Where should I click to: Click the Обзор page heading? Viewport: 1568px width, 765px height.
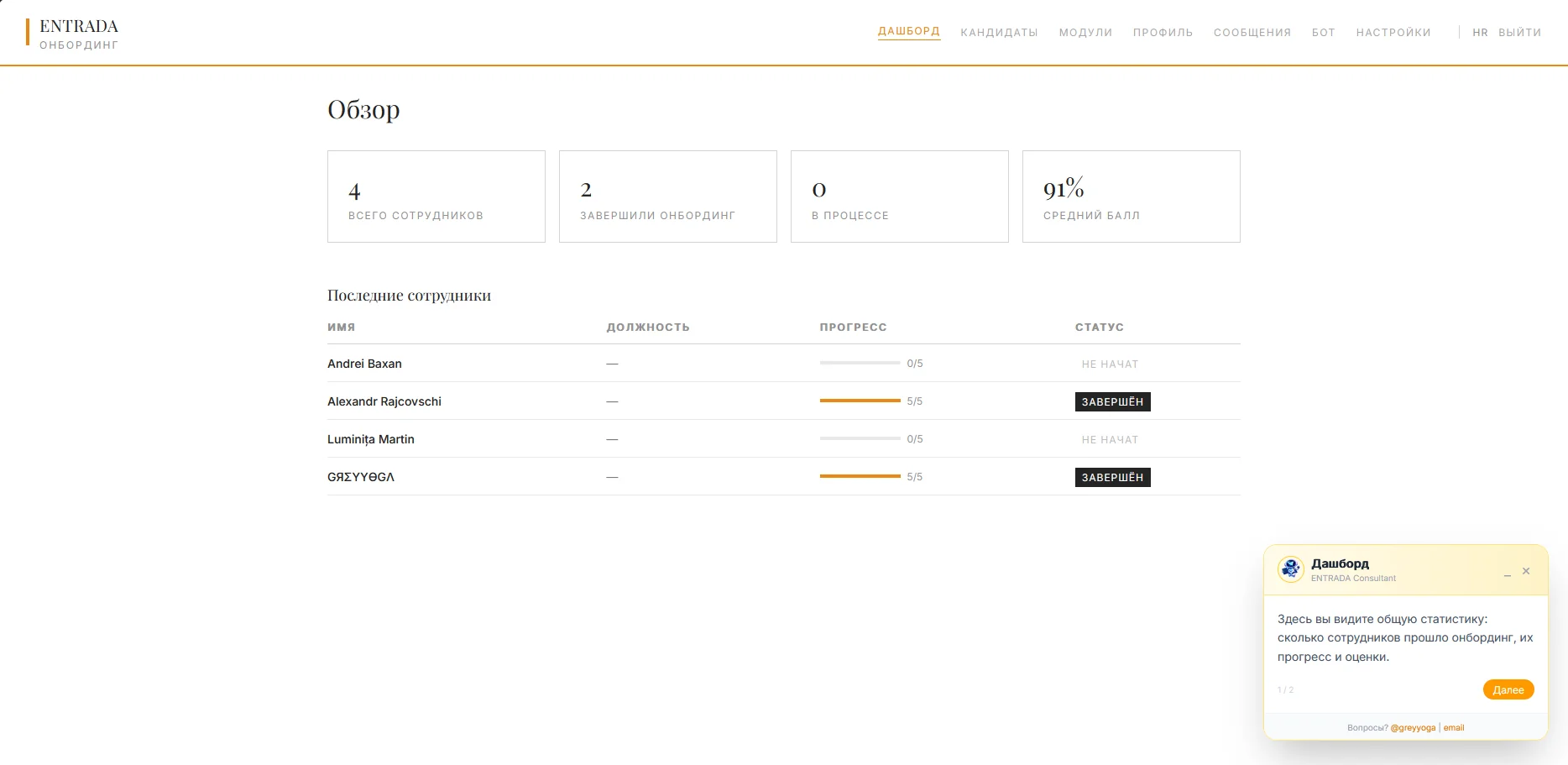[363, 109]
